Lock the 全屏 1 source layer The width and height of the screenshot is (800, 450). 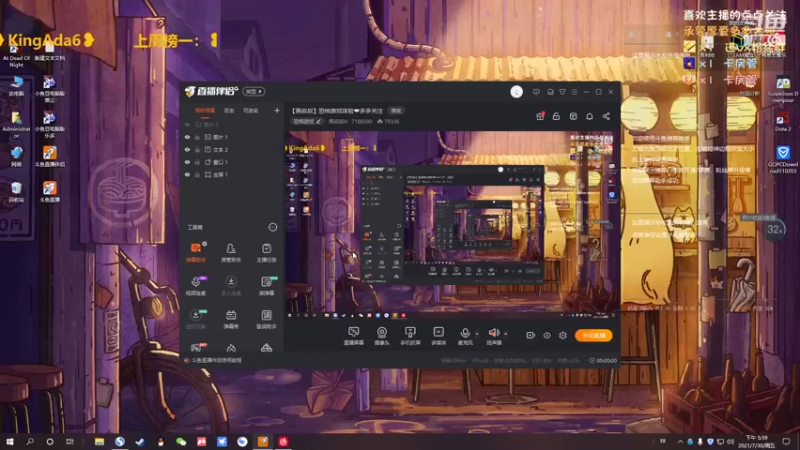(197, 174)
